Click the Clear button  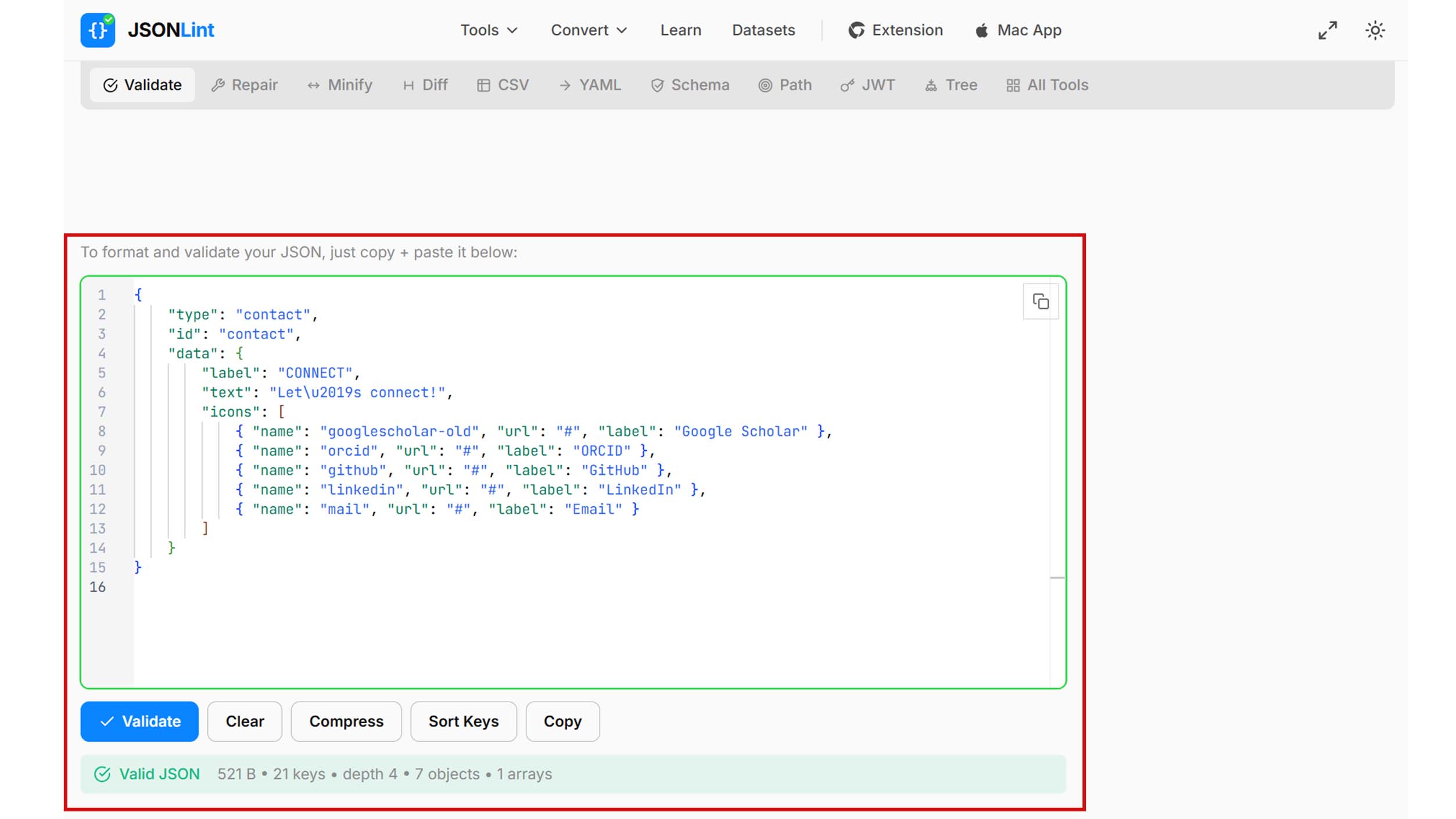pyautogui.click(x=245, y=721)
